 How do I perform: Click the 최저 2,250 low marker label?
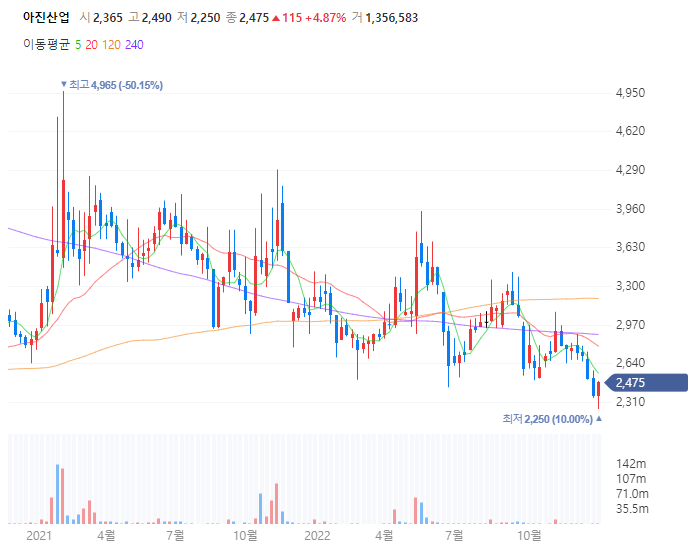tap(552, 419)
